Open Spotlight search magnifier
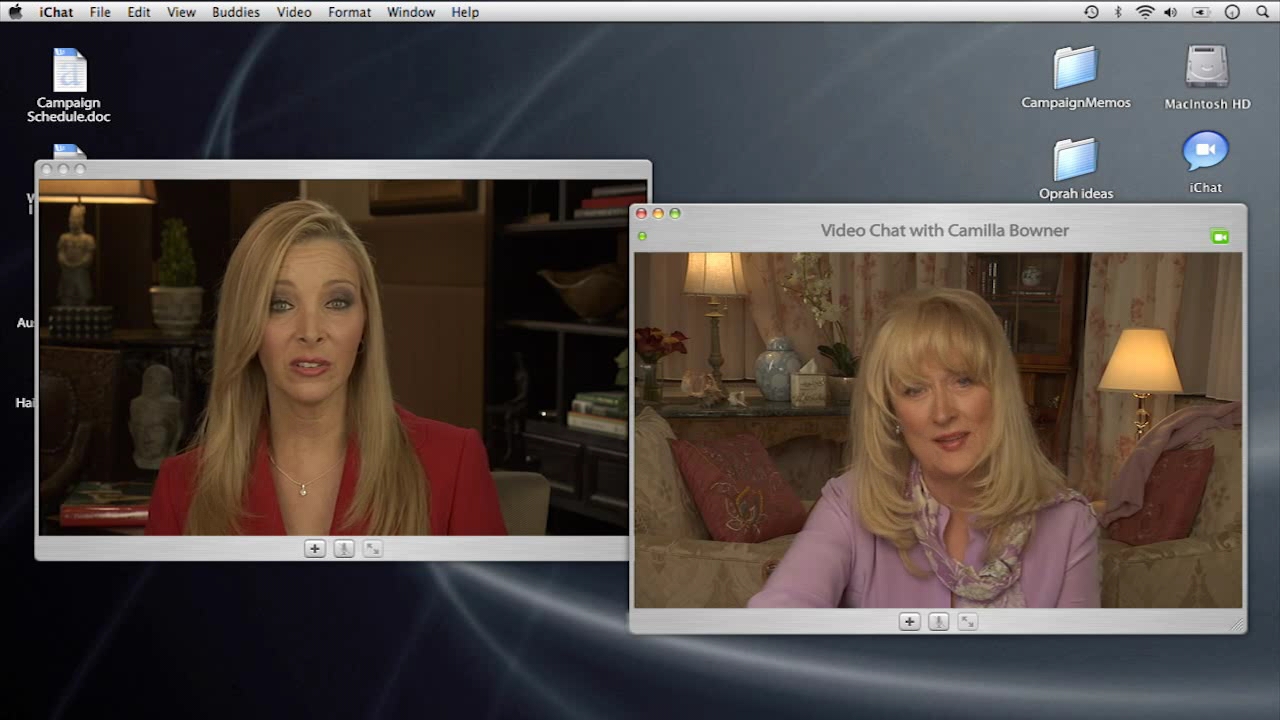 [x=1261, y=12]
